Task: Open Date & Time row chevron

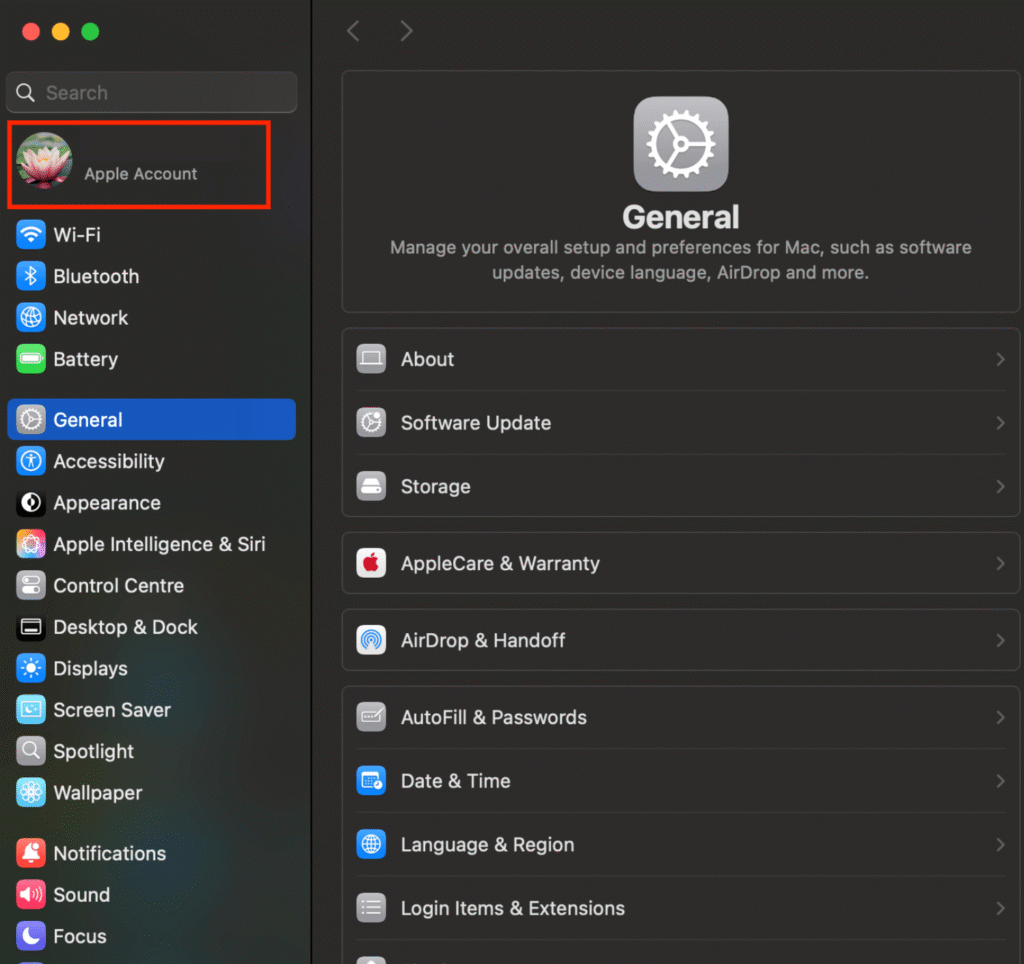Action: point(1000,781)
